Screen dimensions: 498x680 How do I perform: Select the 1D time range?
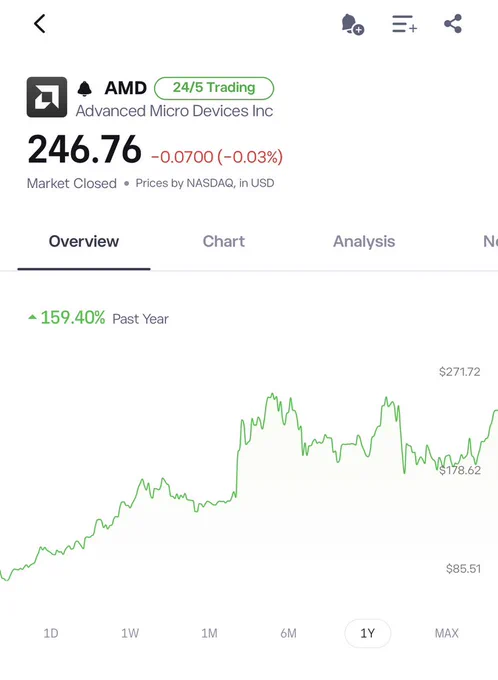[51, 634]
